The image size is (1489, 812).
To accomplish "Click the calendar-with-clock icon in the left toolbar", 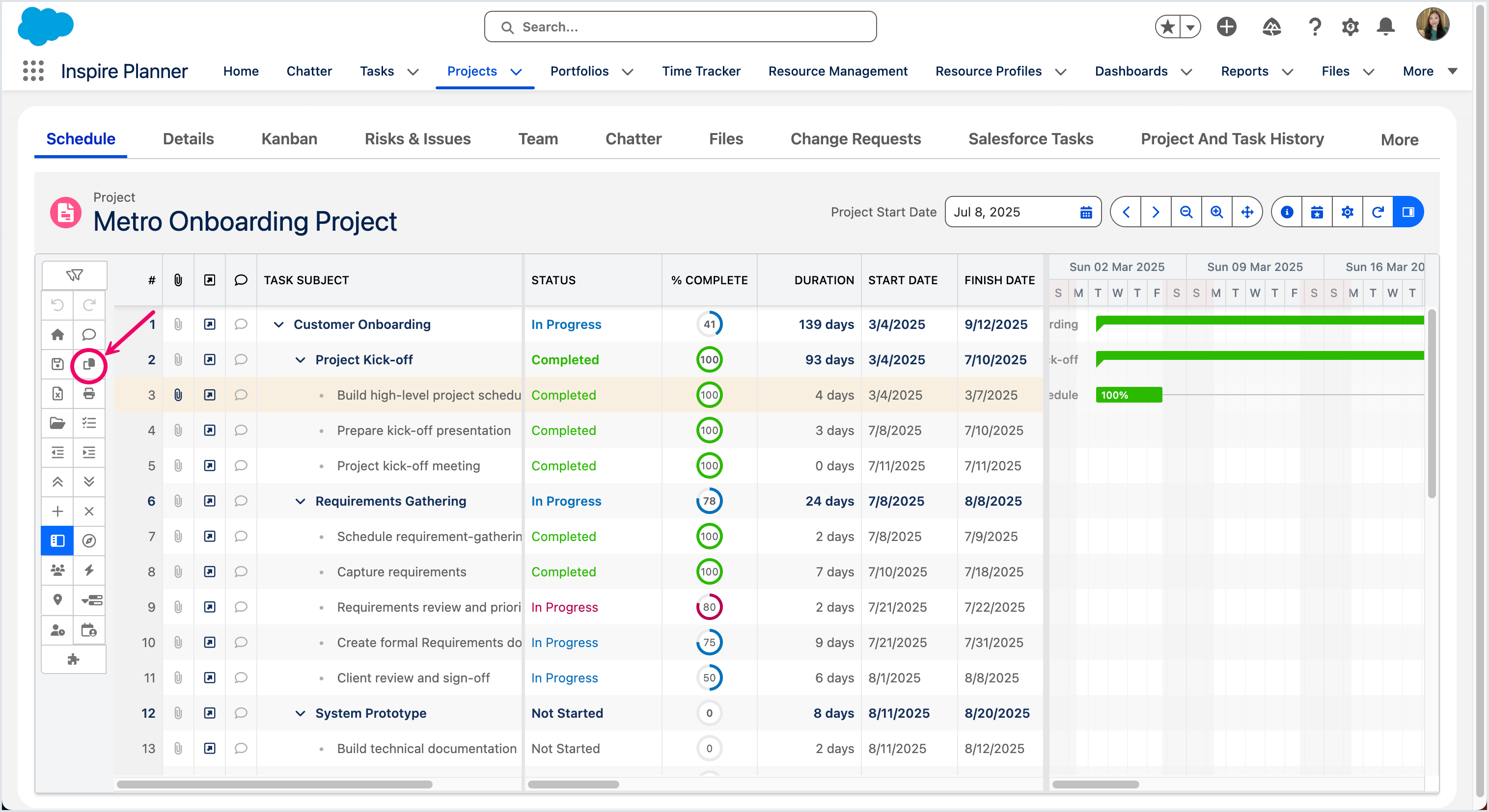I will (89, 629).
